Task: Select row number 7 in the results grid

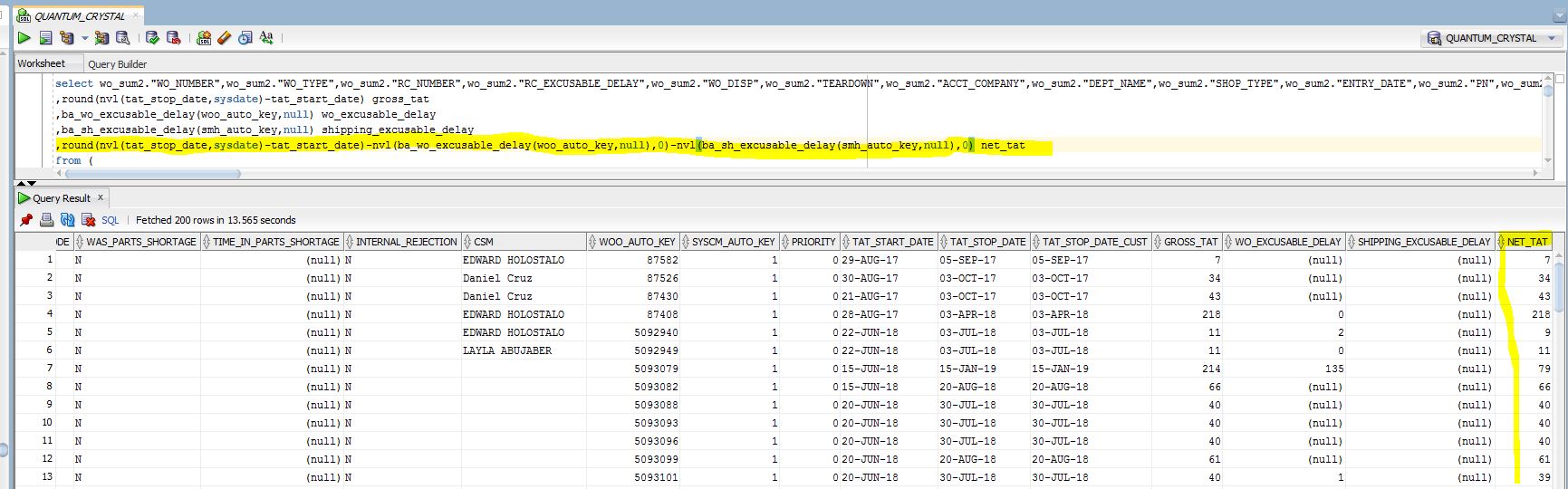Action: [x=35, y=369]
